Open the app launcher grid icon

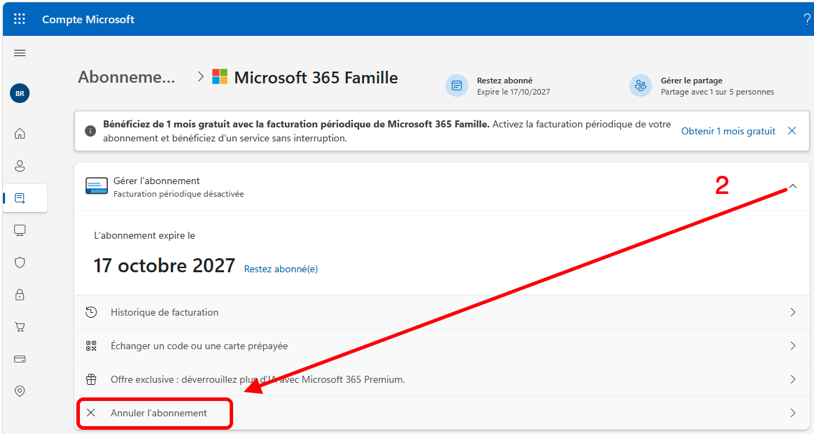19,19
